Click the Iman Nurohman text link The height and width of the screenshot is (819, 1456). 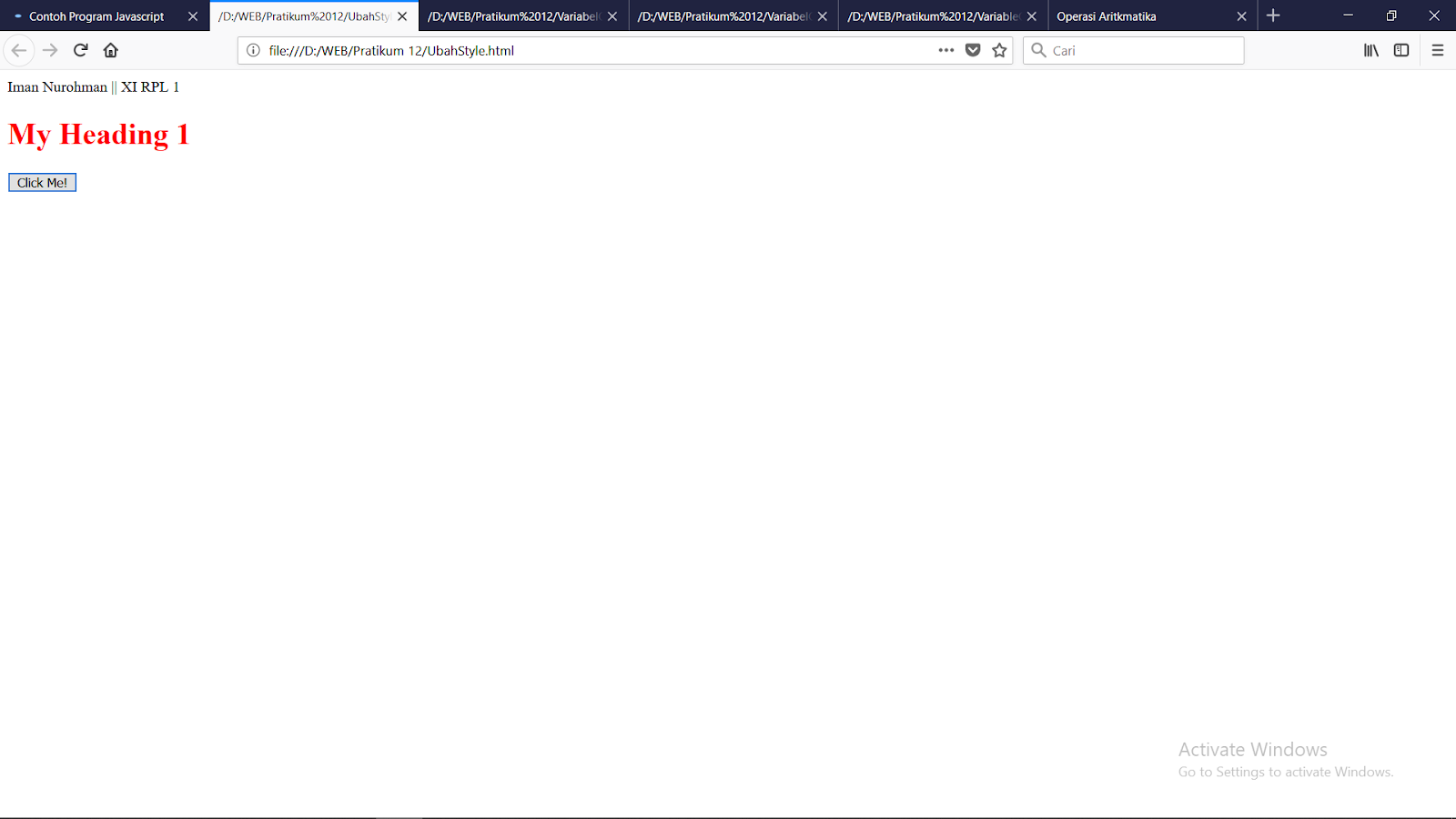57,86
